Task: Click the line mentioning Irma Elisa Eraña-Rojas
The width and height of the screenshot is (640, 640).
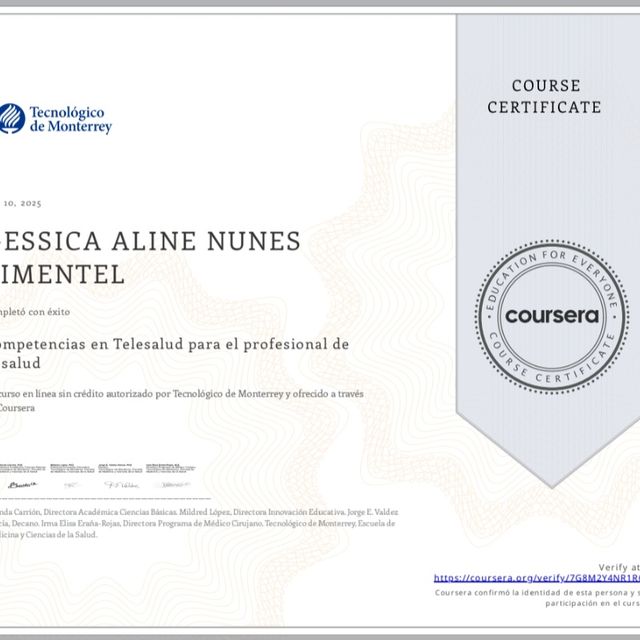Action: tap(198, 523)
